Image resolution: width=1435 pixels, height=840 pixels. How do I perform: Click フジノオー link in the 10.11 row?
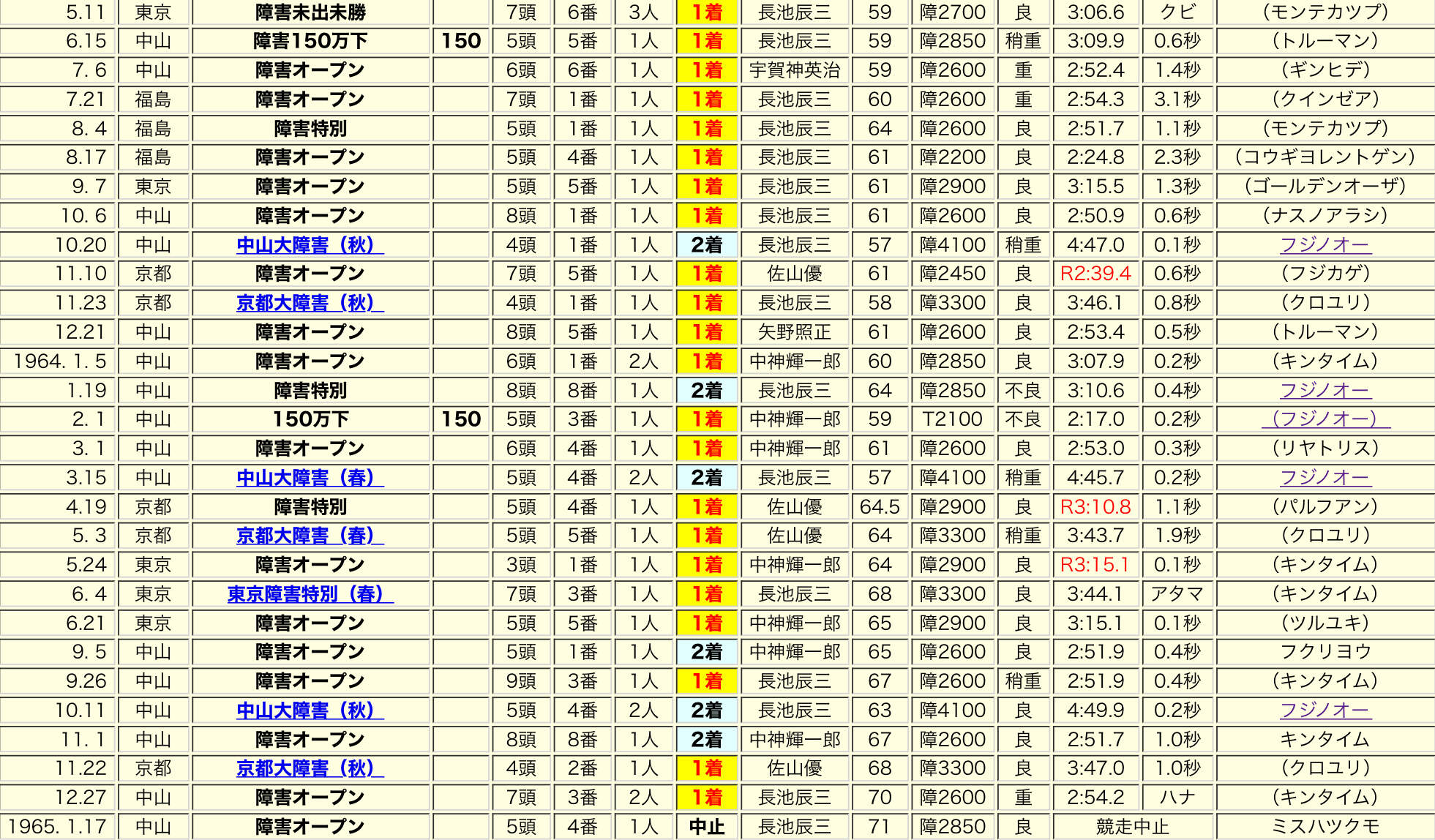(1325, 710)
